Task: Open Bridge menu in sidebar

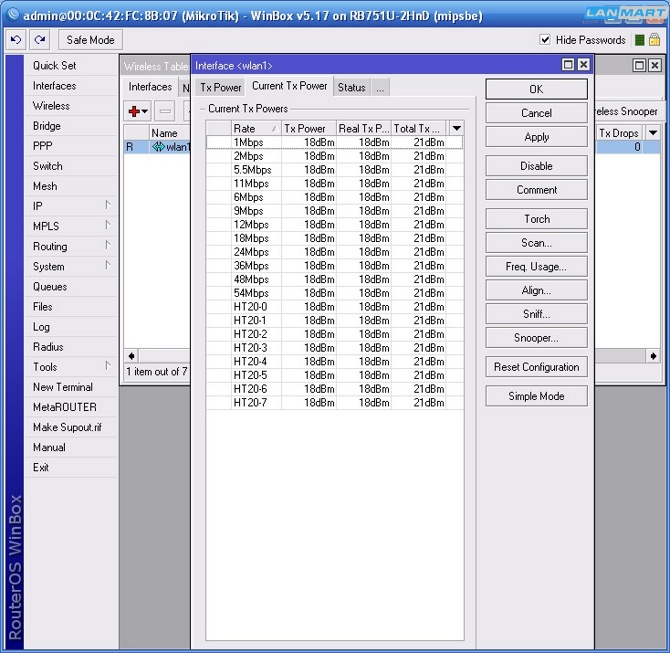Action: click(71, 126)
